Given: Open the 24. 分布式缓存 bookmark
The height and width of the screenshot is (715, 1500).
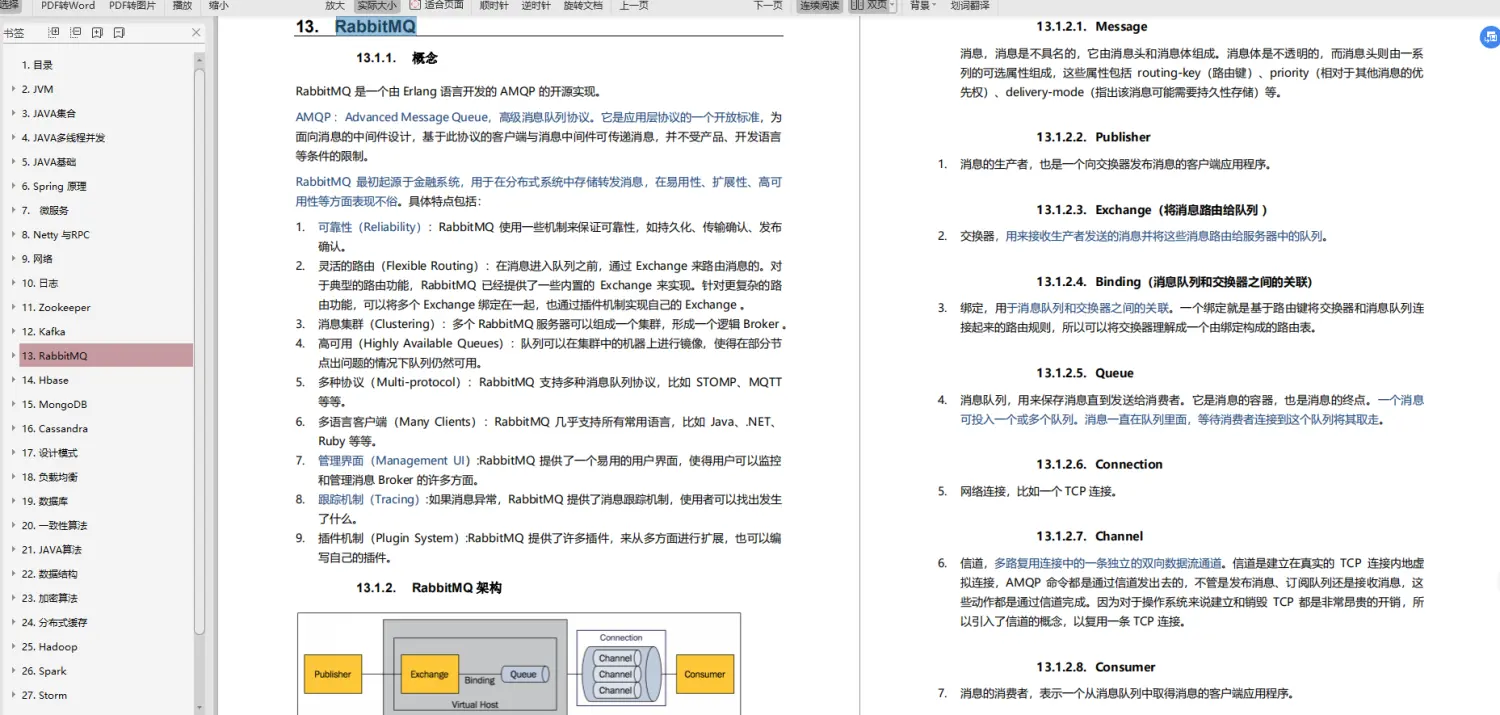Looking at the screenshot, I should (54, 622).
